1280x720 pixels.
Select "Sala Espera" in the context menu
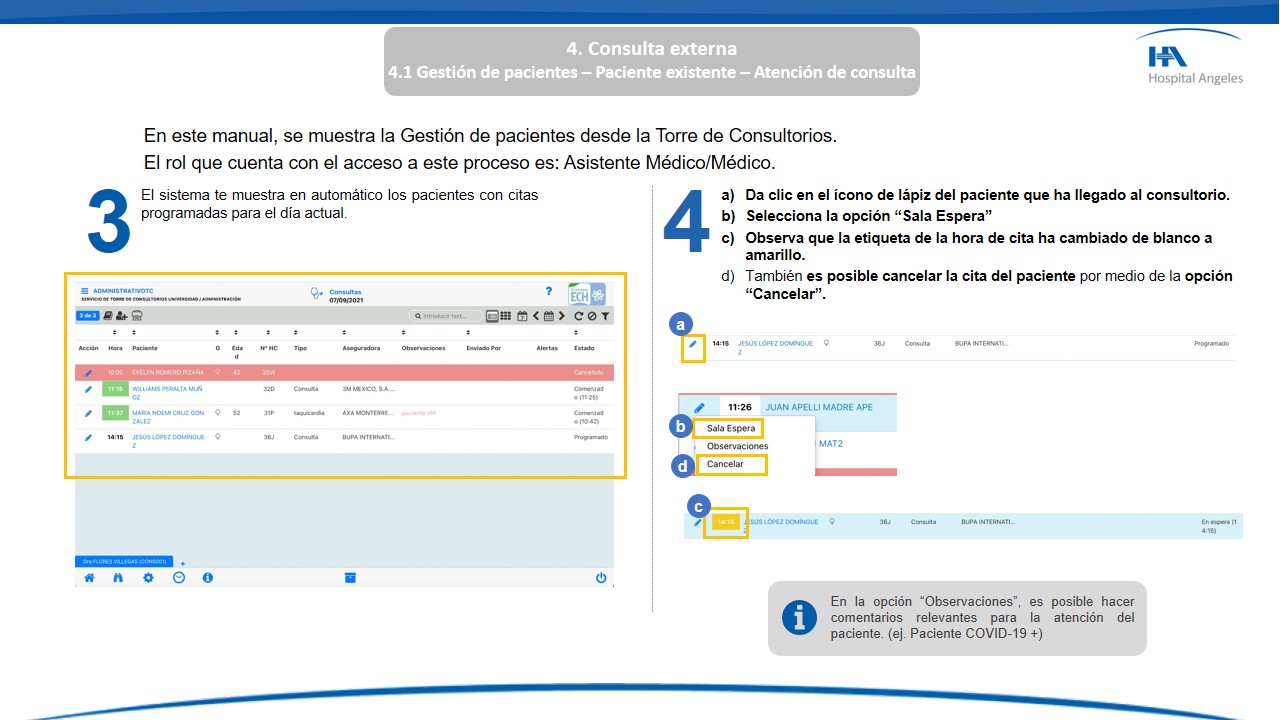(x=731, y=428)
